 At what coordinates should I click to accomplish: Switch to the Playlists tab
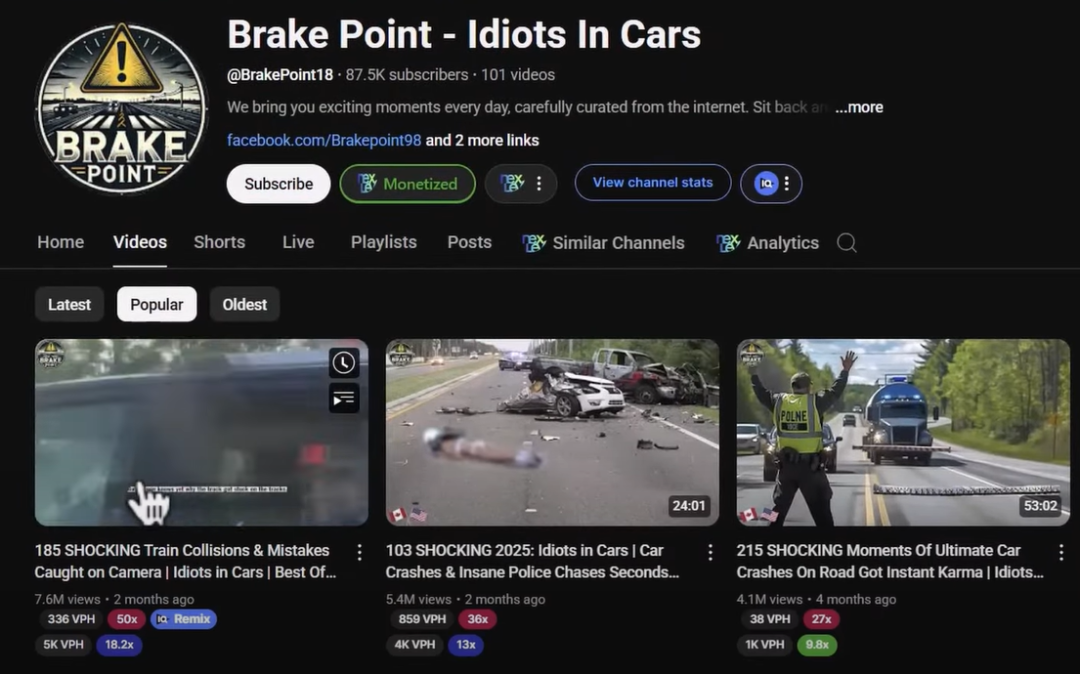383,242
